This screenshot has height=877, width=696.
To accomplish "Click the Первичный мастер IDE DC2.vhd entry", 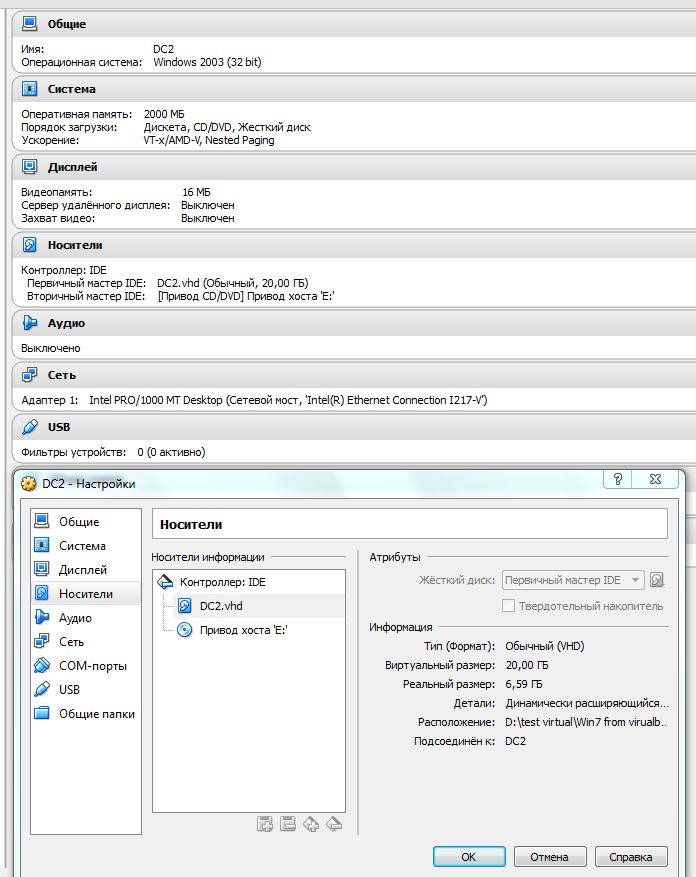I will click(x=232, y=283).
